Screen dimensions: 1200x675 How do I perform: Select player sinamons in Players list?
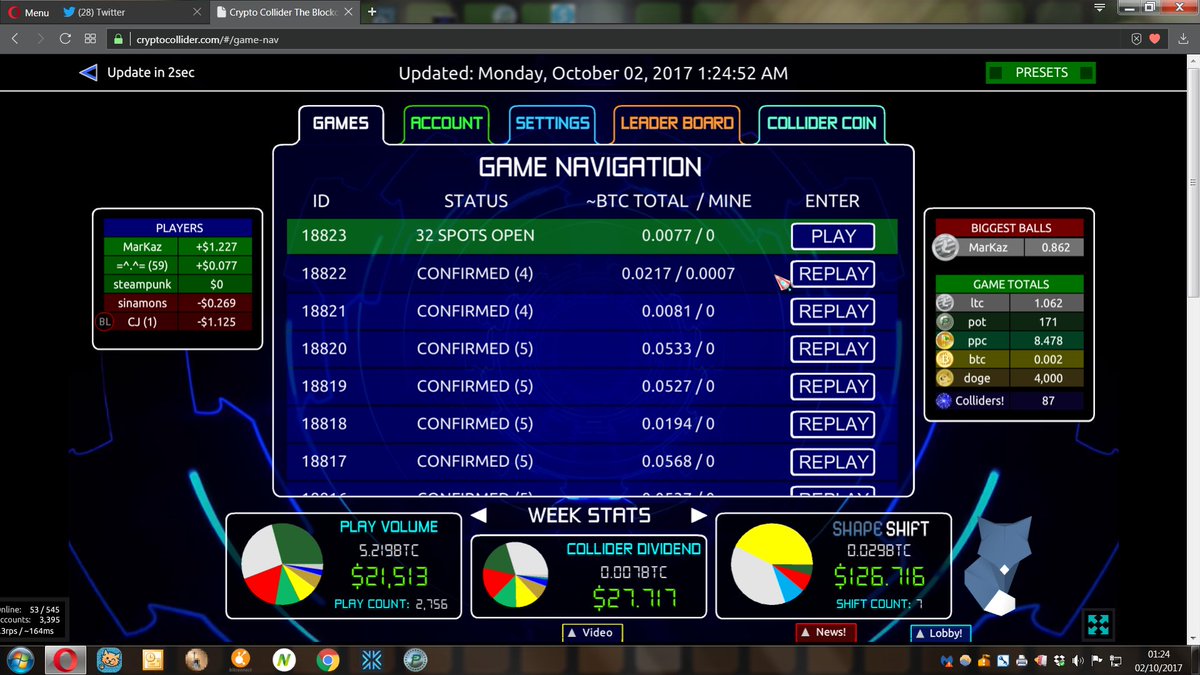[x=178, y=303]
